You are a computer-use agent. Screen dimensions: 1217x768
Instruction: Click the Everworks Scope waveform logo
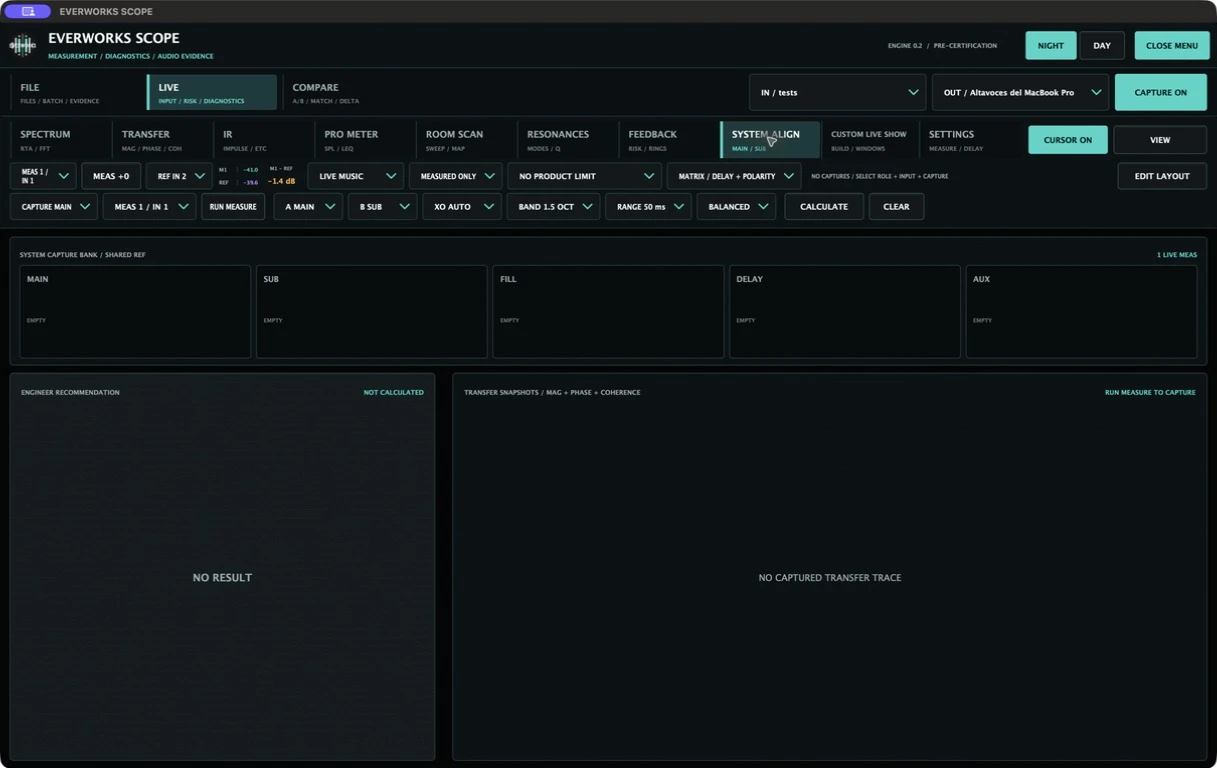point(22,45)
